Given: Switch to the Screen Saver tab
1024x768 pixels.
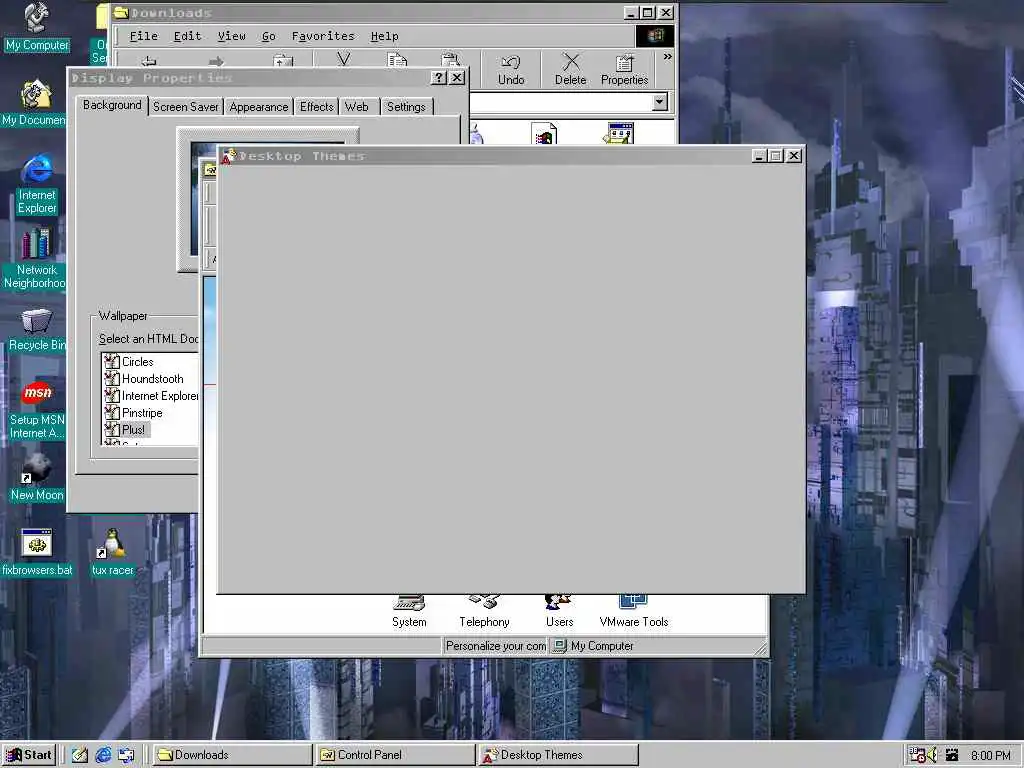Looking at the screenshot, I should (185, 106).
